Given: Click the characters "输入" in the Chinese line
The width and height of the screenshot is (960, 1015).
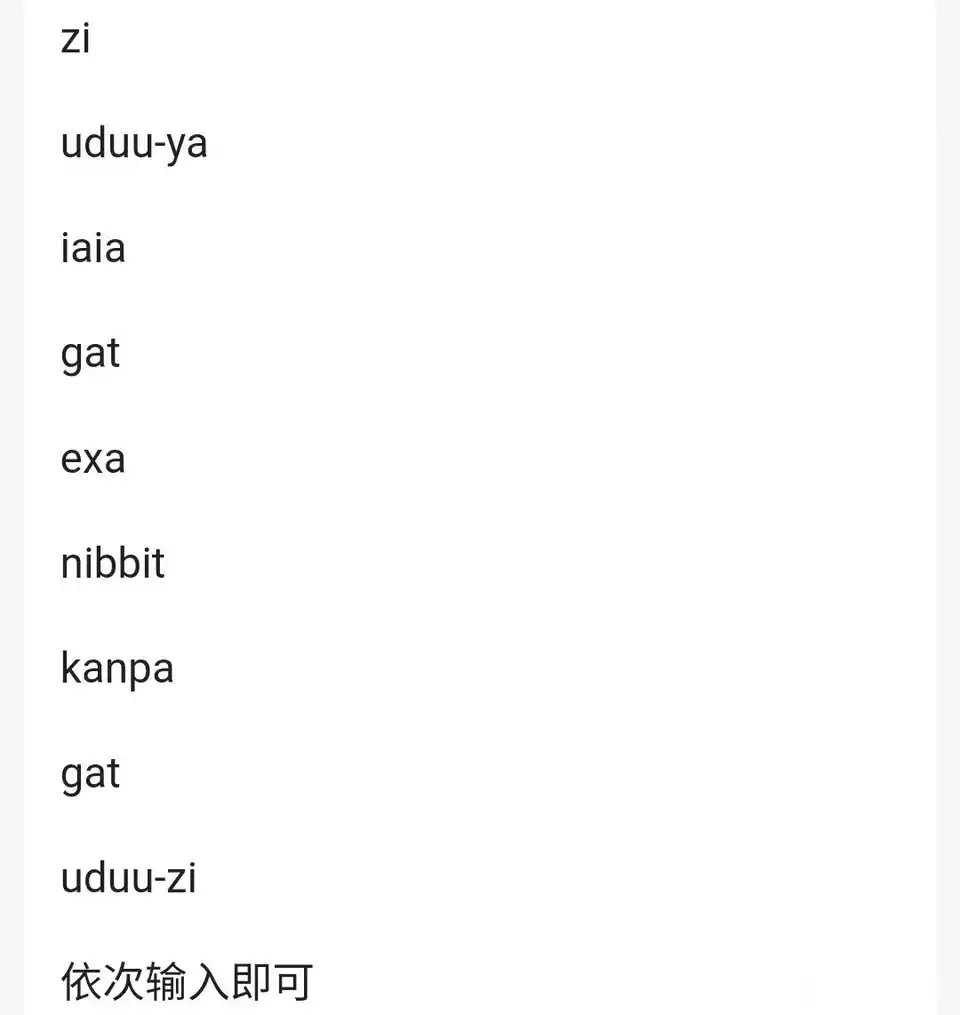Looking at the screenshot, I should pos(187,983).
